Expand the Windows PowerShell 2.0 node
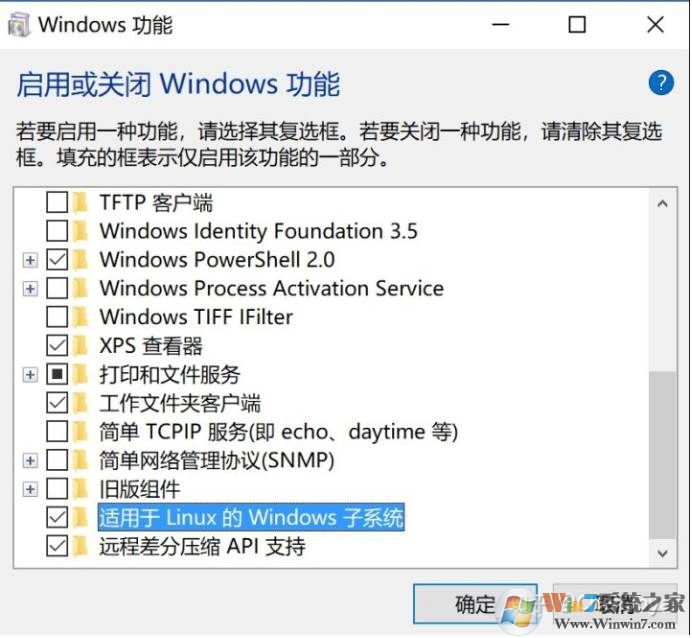Viewport: 692px width, 638px height. click(30, 260)
